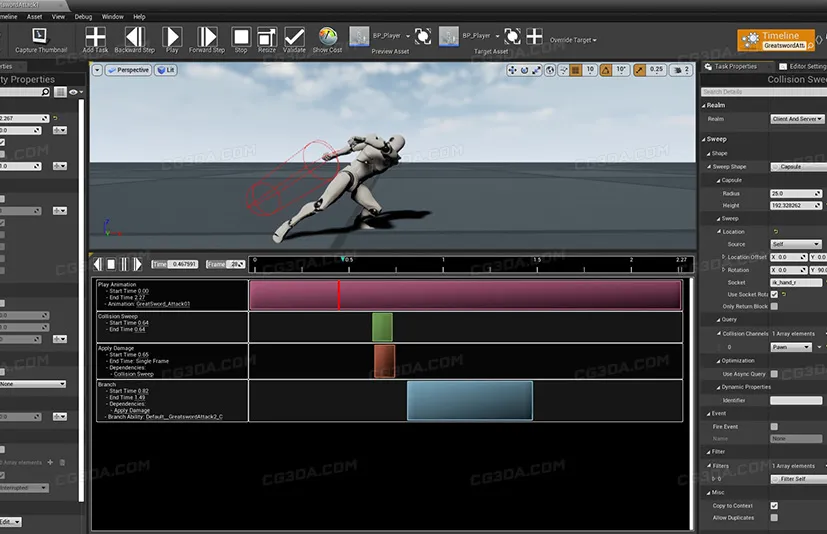The height and width of the screenshot is (534, 827).
Task: Click the Backward Step toolbar icon
Action: [134, 37]
